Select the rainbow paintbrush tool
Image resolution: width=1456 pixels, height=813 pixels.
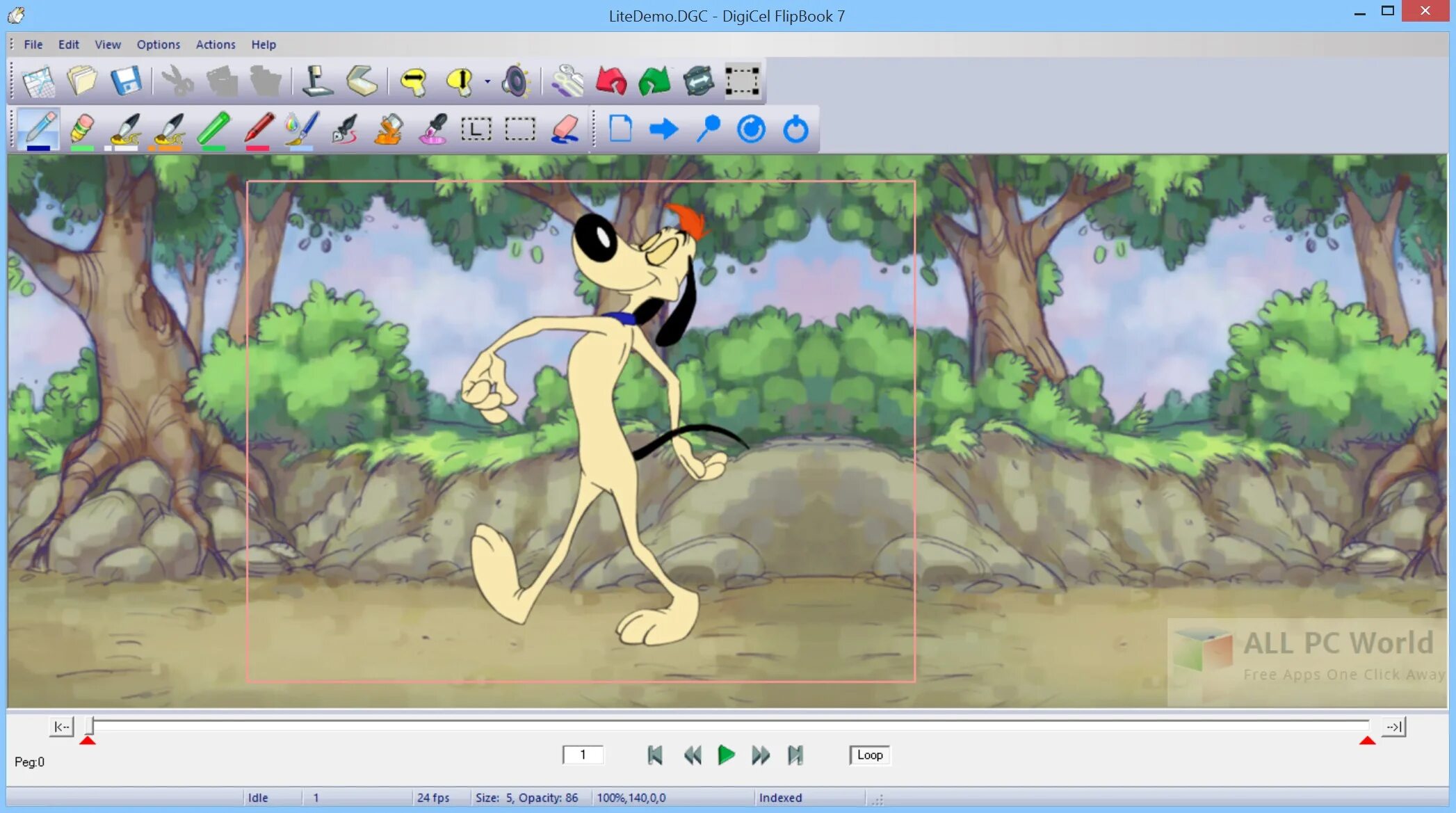tap(302, 129)
